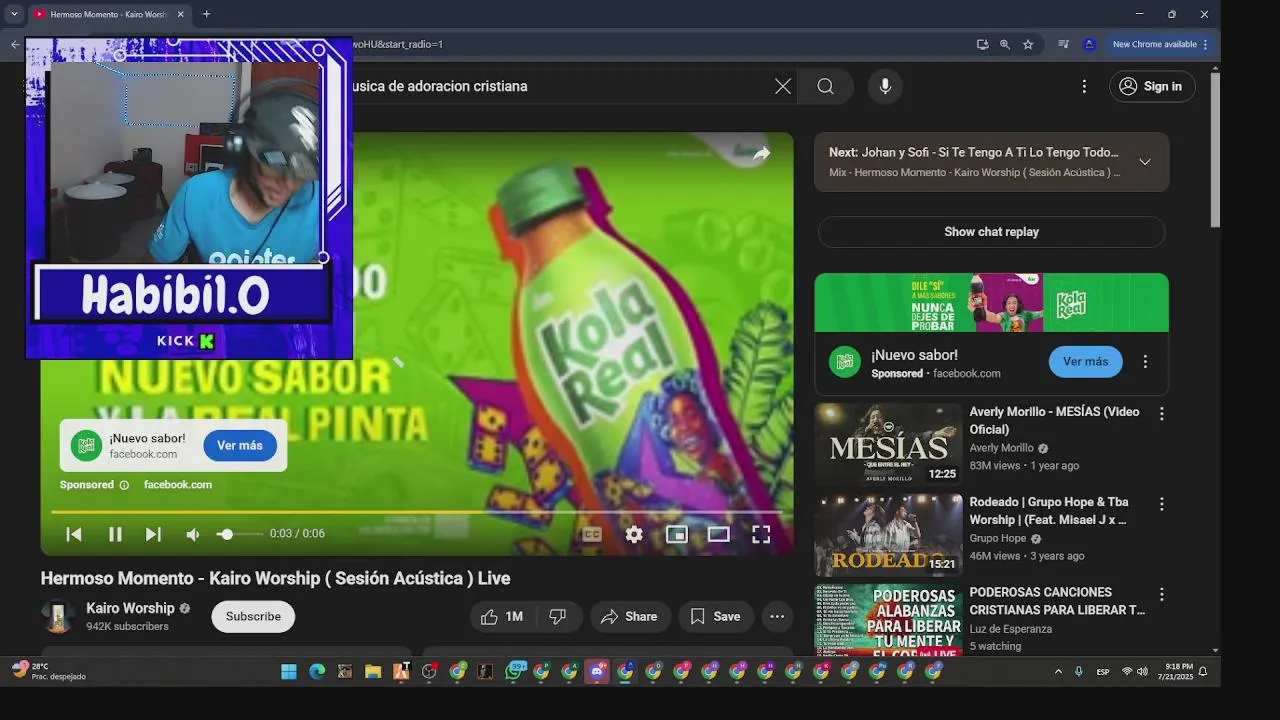The image size is (1280, 720).
Task: Toggle theater mode view
Action: 719,534
